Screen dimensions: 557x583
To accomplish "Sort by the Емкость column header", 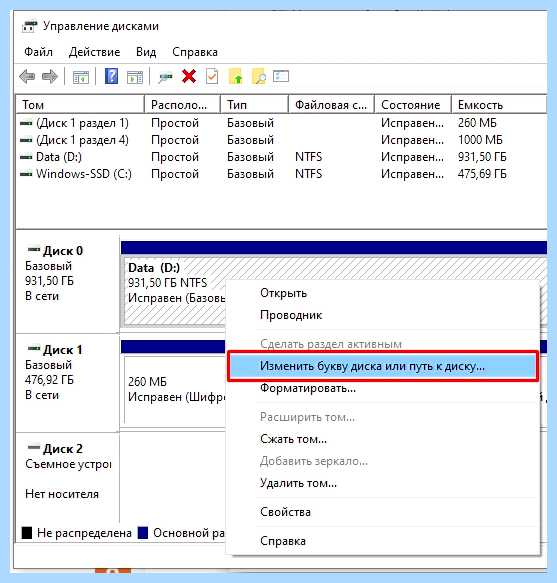I will [499, 105].
